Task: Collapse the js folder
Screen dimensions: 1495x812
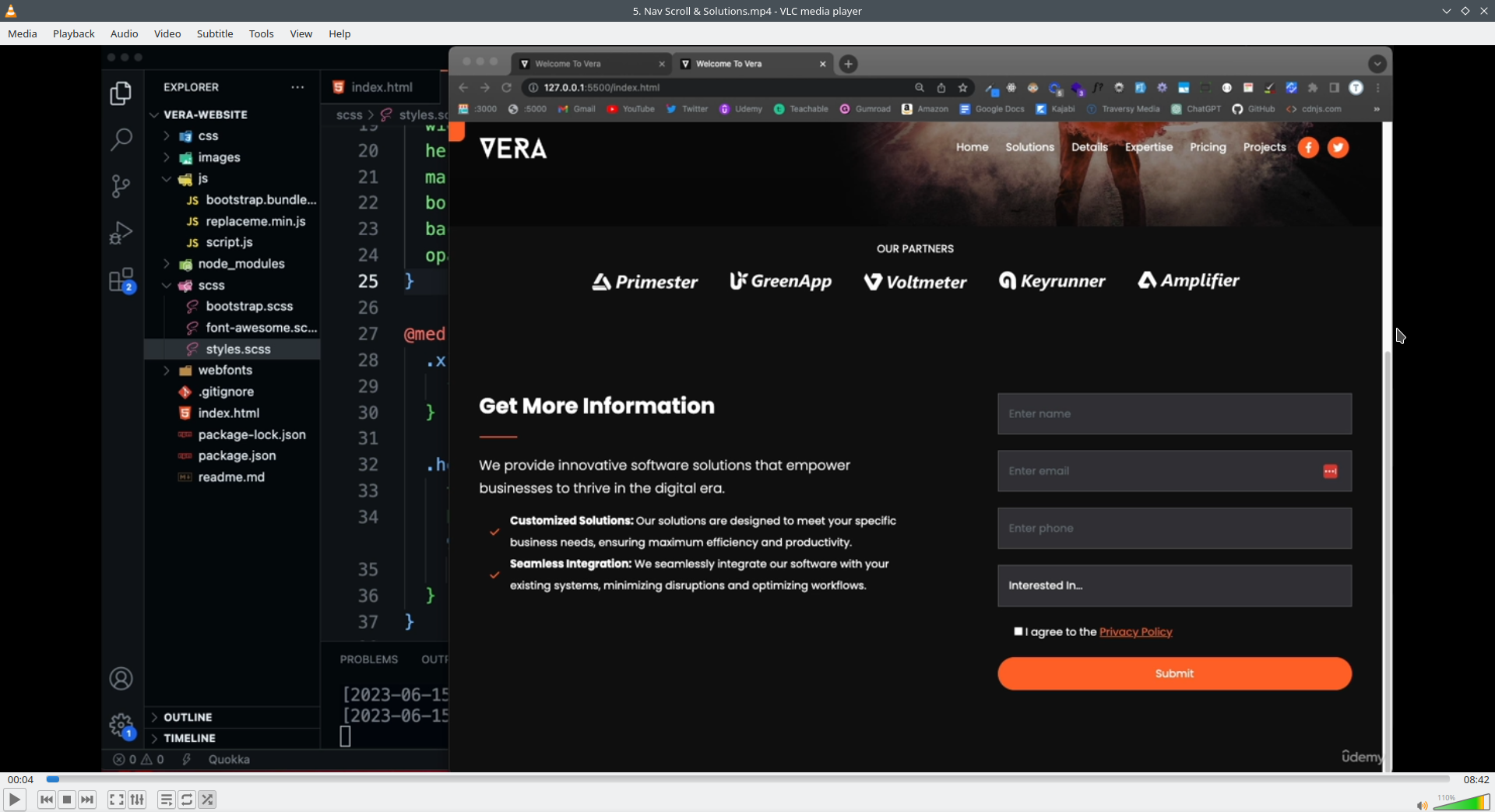Action: click(x=167, y=178)
